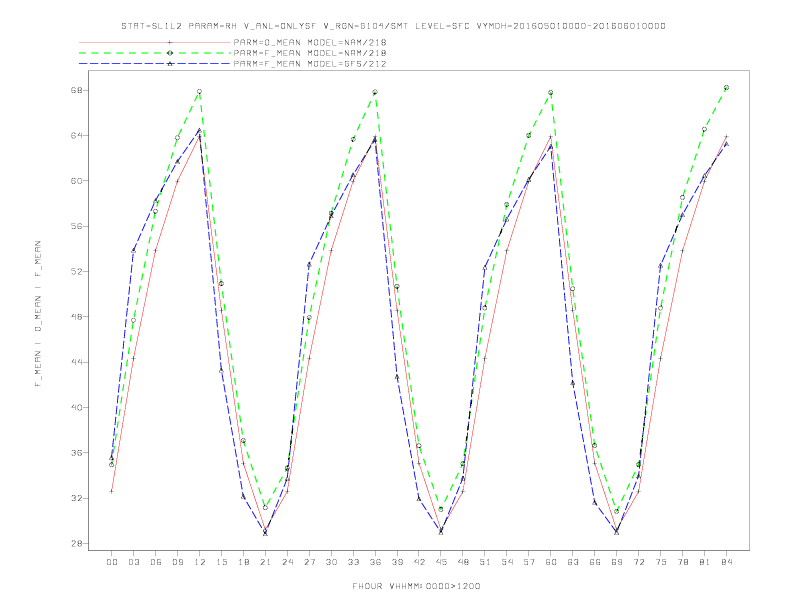Click x-axis tick label 72
Viewport: 792px width, 612px height.
[x=638, y=562]
